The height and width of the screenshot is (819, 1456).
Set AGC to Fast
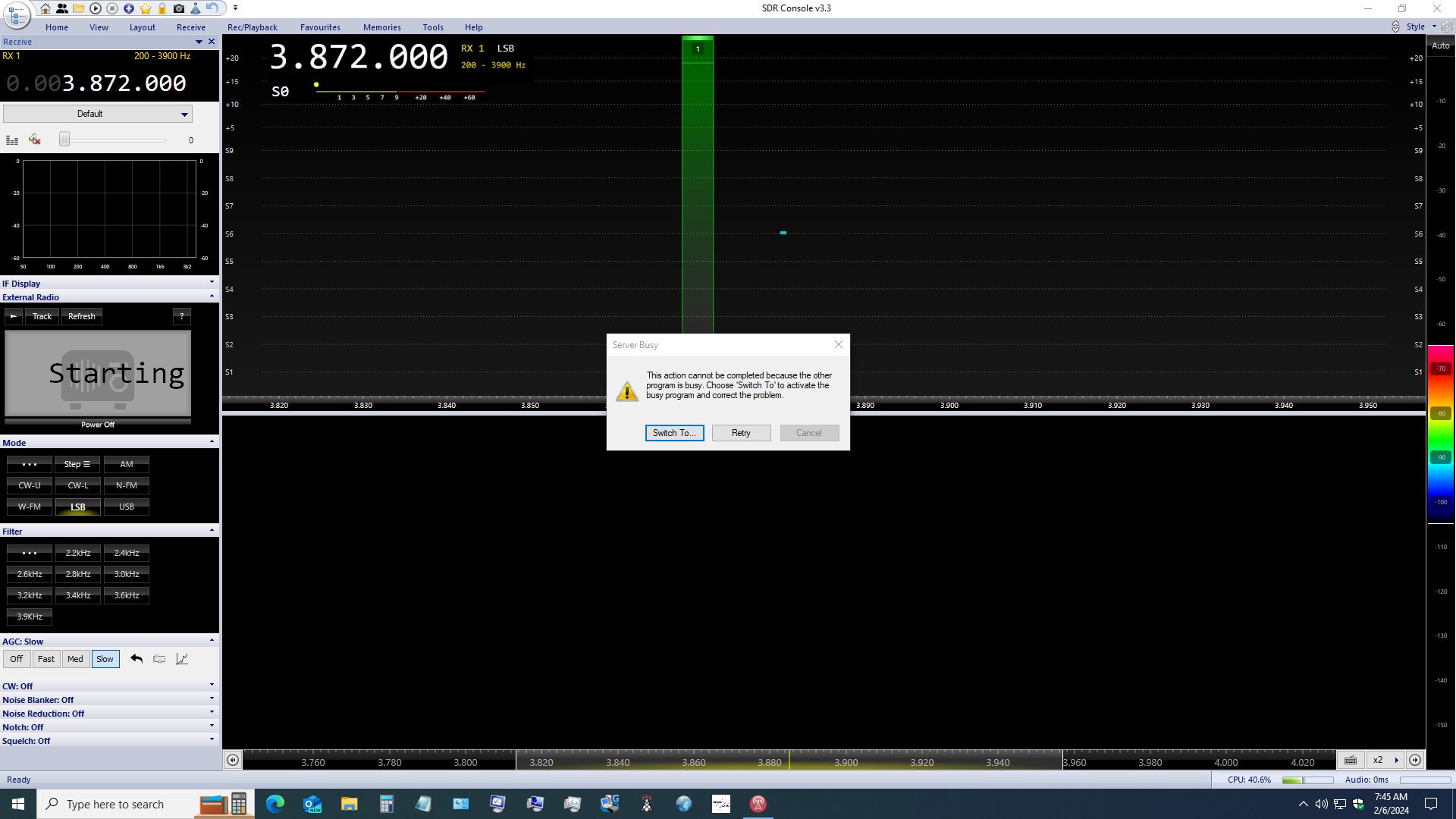point(46,659)
